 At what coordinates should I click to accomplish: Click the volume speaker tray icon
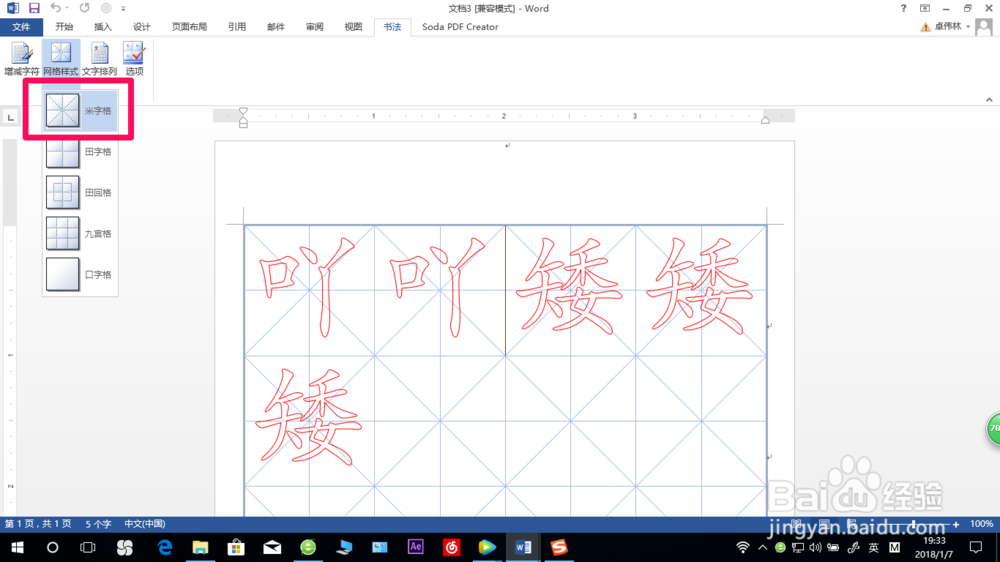tap(815, 547)
